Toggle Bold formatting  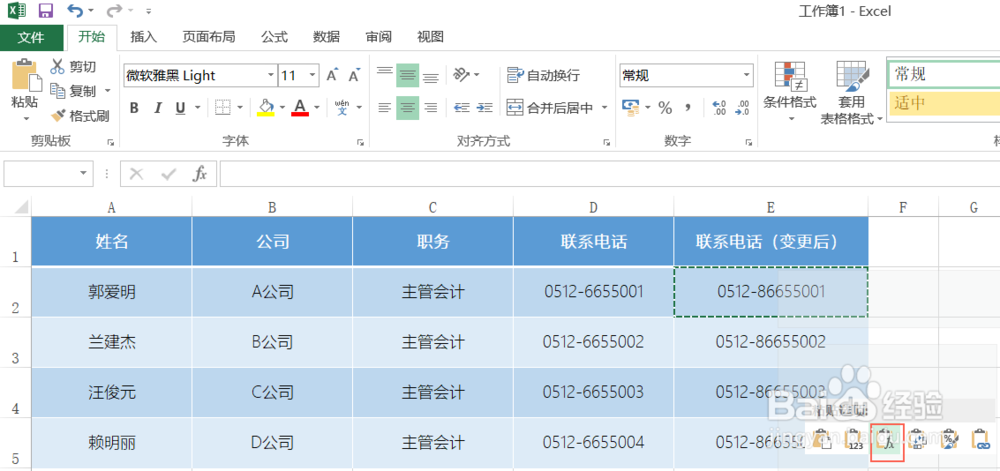coord(134,108)
